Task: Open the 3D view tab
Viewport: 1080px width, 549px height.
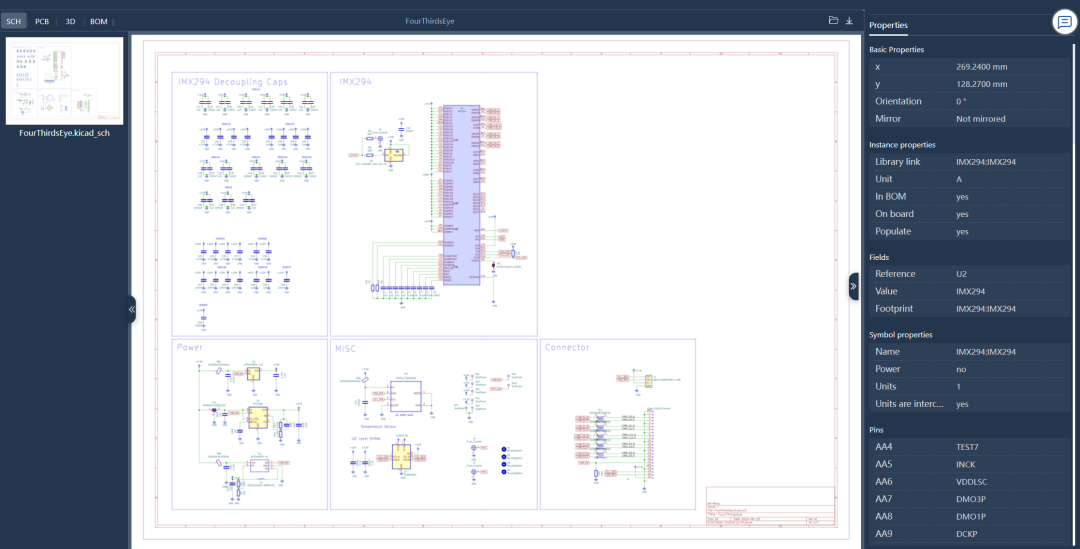Action: point(70,21)
